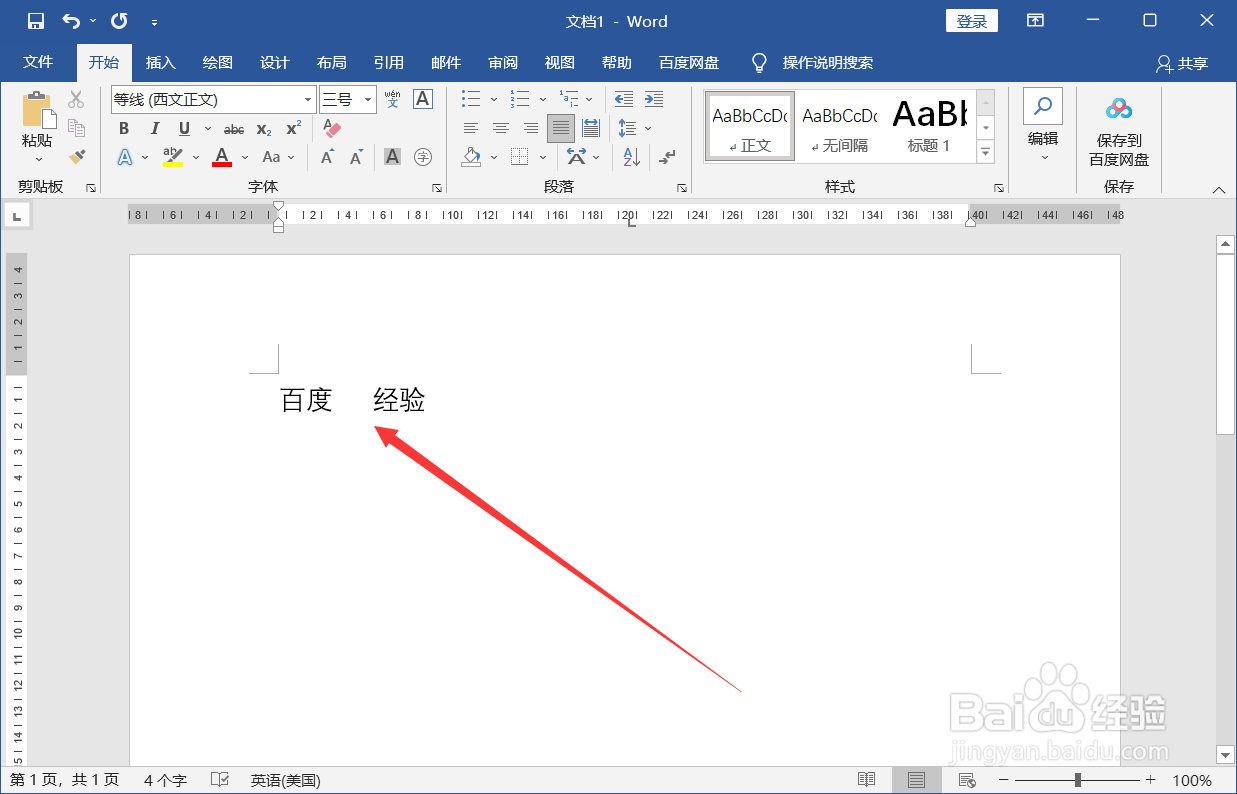The image size is (1237, 794).
Task: Expand the styles gallery
Action: 986,152
